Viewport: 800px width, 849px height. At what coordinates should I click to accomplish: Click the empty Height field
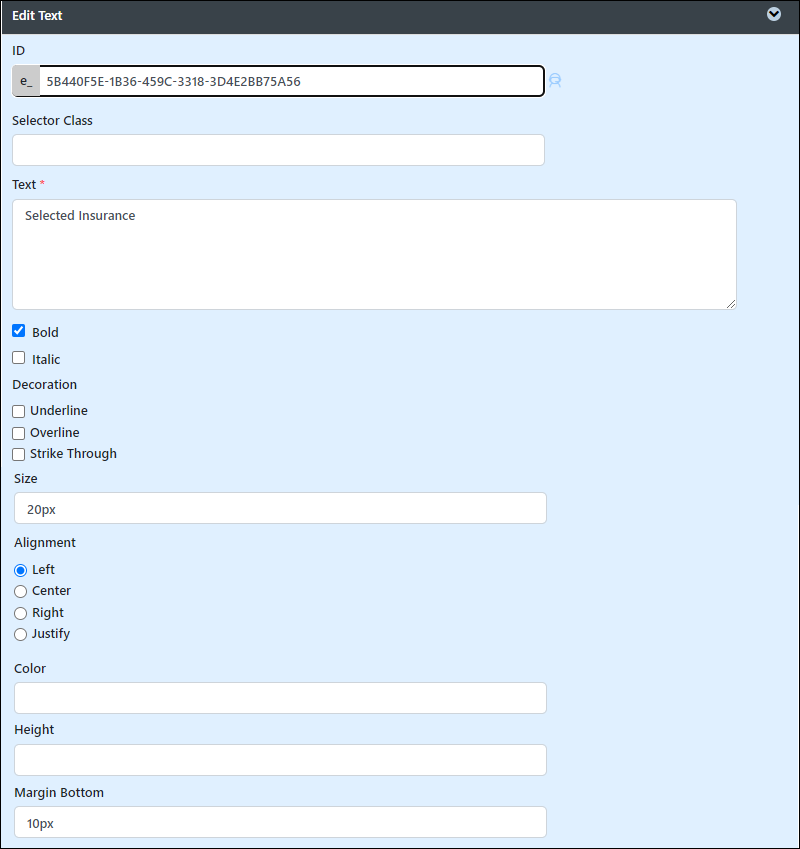280,760
